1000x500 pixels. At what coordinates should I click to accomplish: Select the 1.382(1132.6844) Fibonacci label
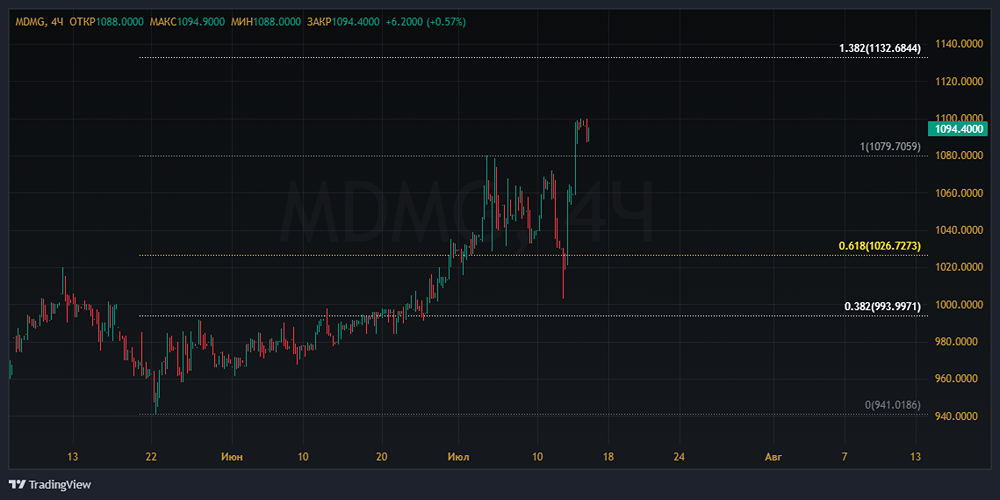click(x=880, y=48)
